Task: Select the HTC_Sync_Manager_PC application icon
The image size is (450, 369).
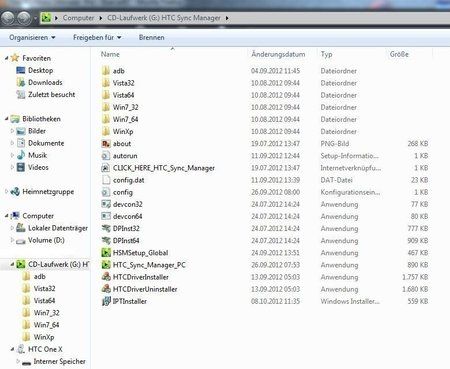Action: pyautogui.click(x=106, y=265)
